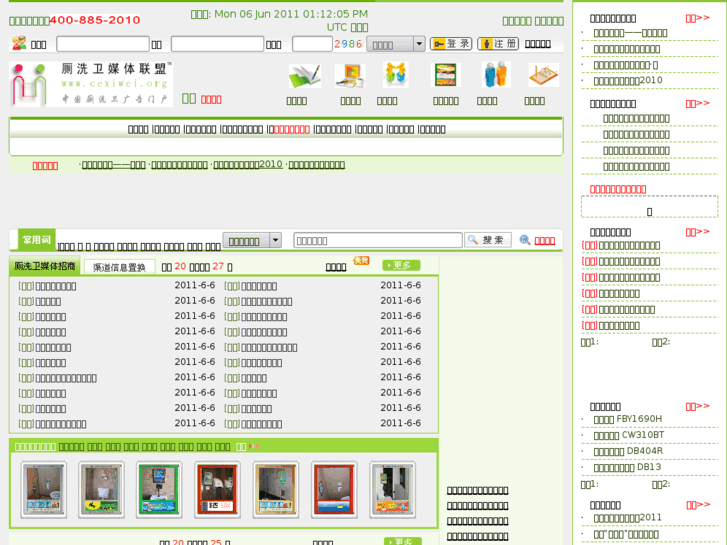This screenshot has width=727, height=545.
Task: Open the blue and orange two-person icon
Action: [493, 75]
